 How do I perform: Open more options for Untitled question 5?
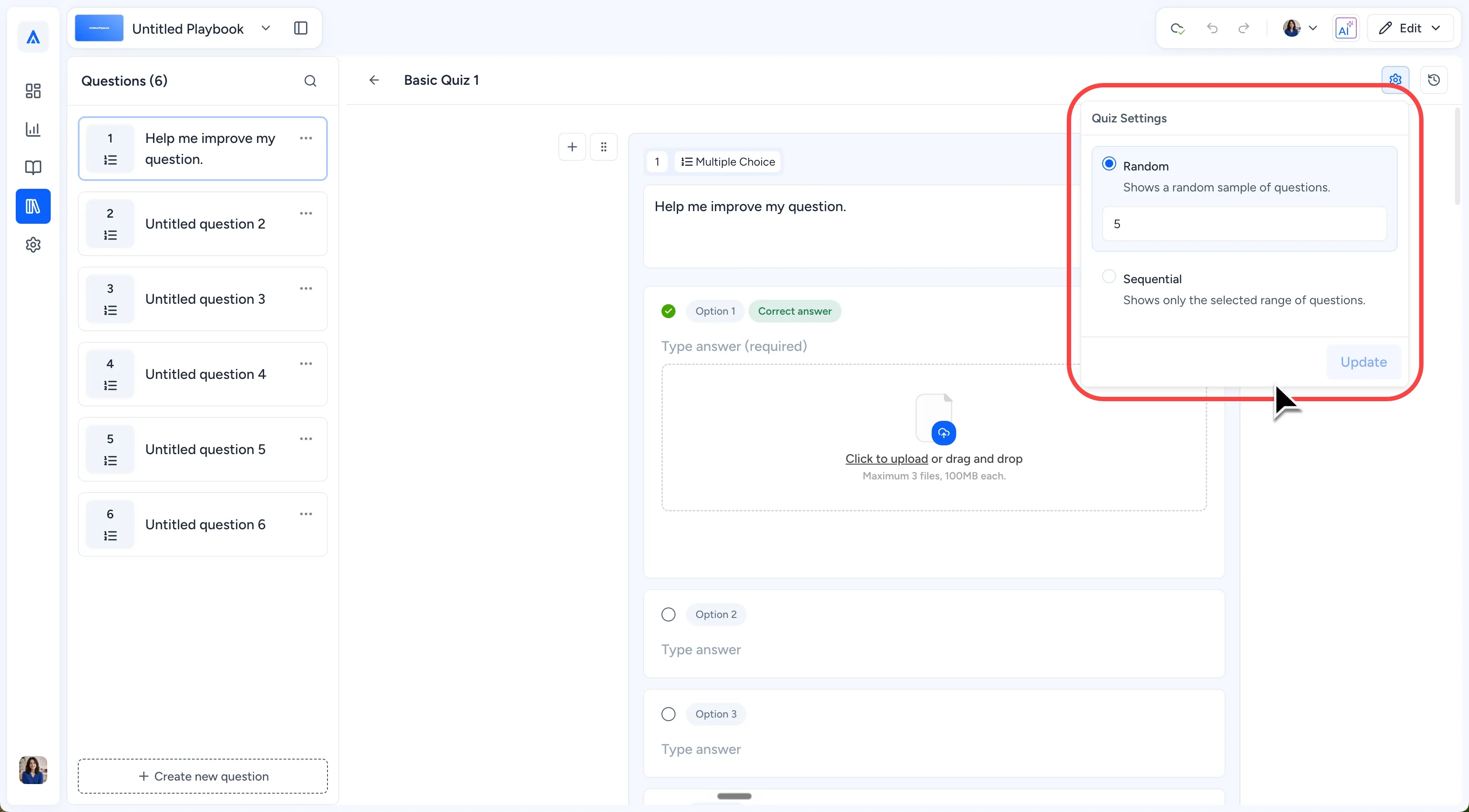[306, 439]
